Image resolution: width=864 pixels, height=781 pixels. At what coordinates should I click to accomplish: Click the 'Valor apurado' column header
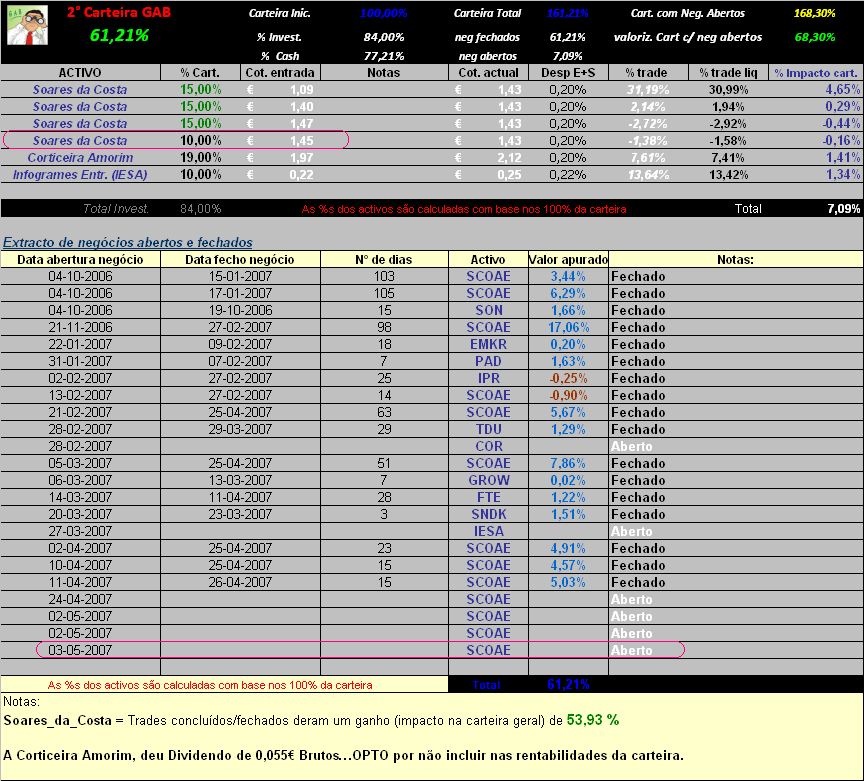(x=568, y=260)
